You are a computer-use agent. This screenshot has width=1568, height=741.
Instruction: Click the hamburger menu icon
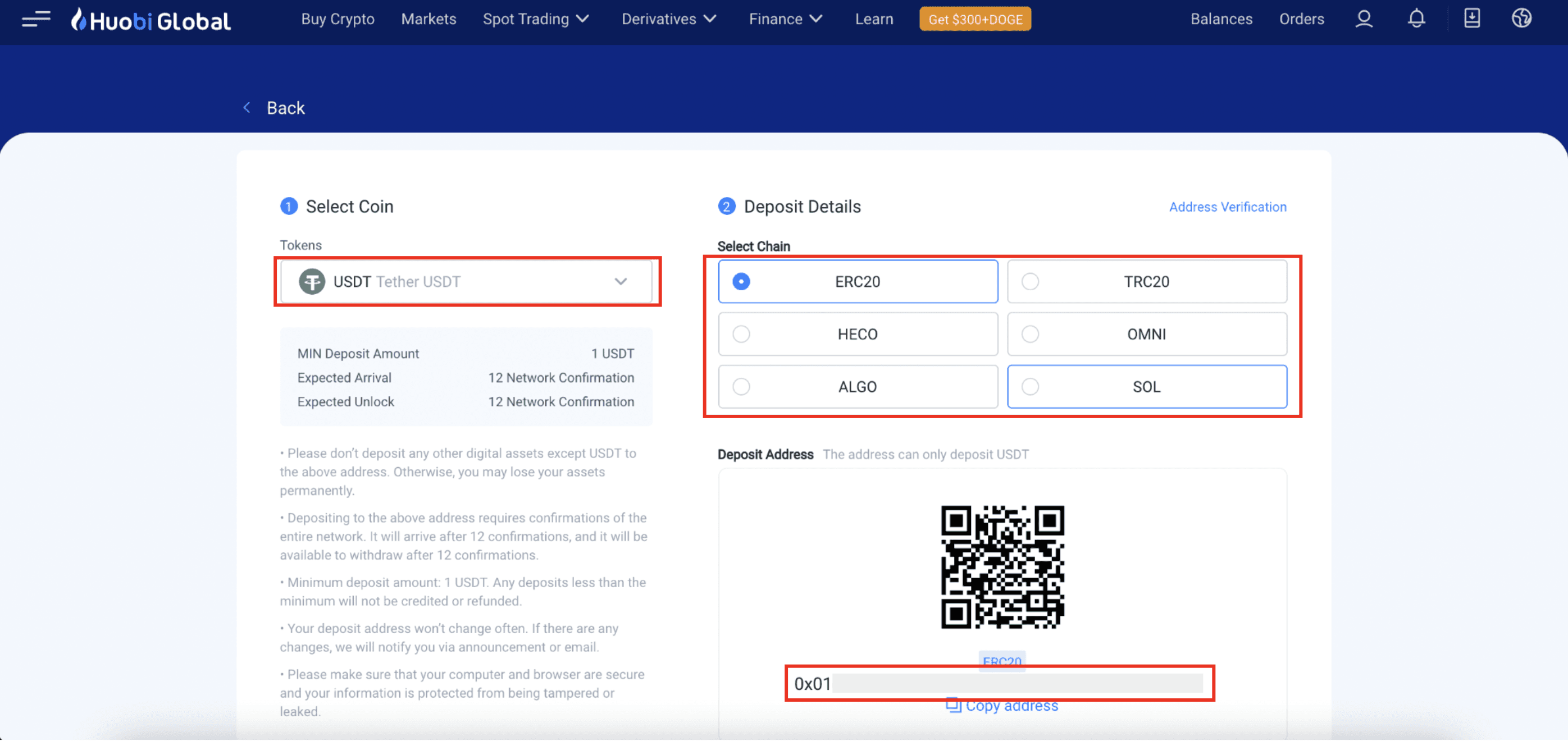click(x=35, y=19)
